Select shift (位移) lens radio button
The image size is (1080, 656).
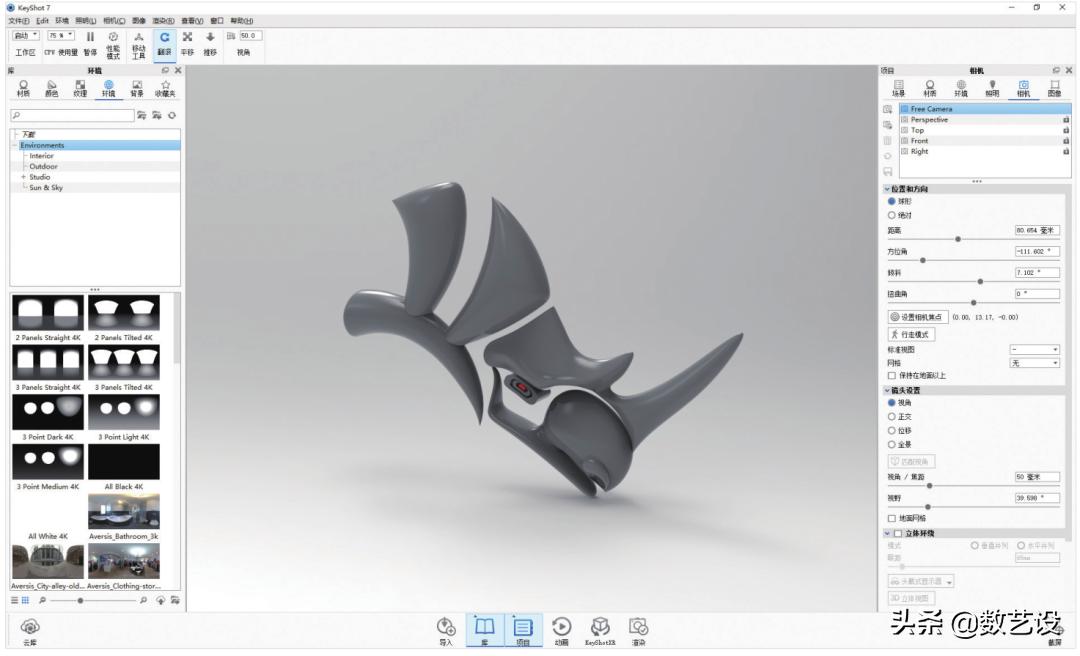click(891, 430)
